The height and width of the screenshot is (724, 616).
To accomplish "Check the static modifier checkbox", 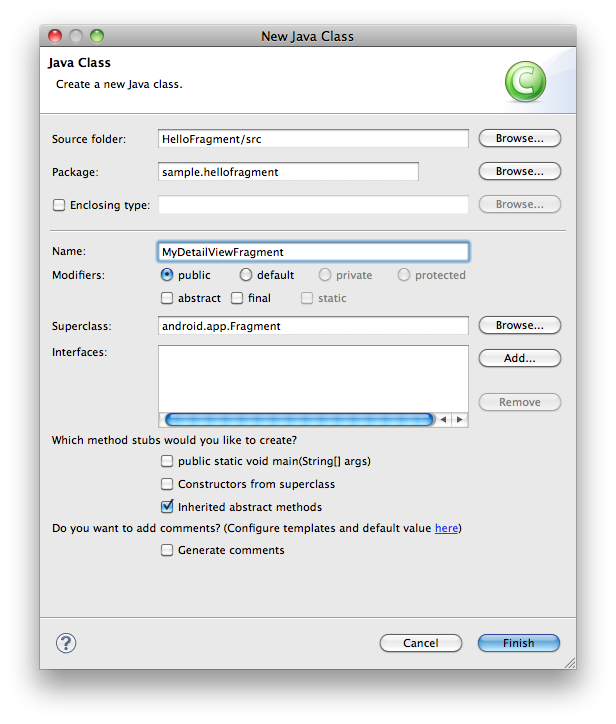I will 307,298.
